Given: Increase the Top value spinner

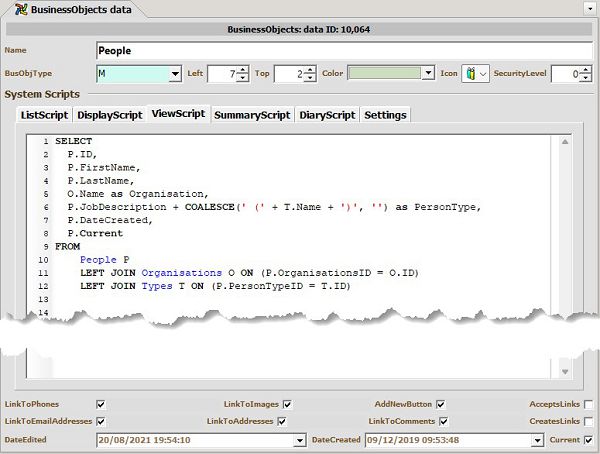Looking at the screenshot, I should point(310,70).
